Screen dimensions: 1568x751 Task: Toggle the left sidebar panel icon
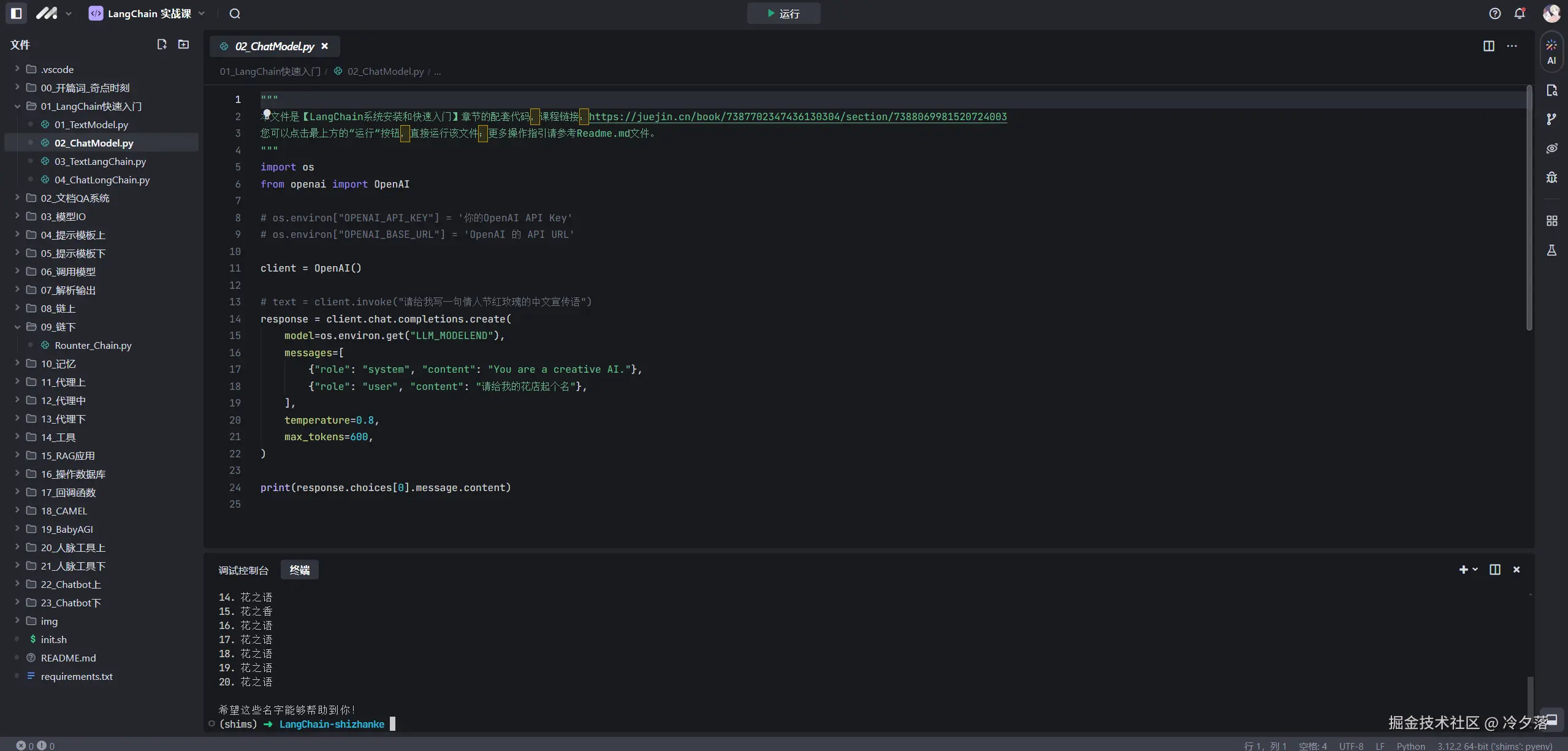click(x=17, y=13)
